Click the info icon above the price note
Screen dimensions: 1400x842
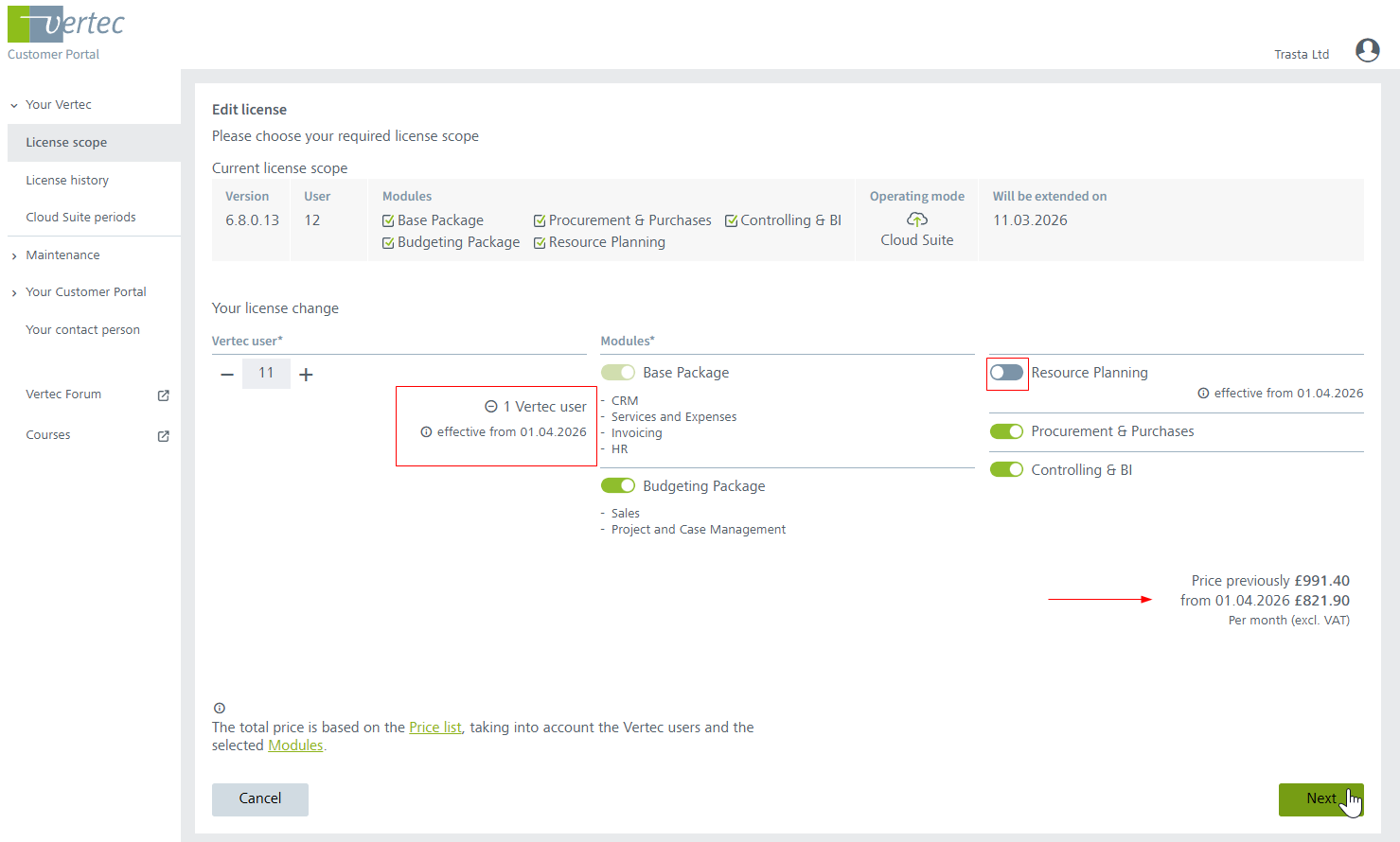pyautogui.click(x=220, y=708)
